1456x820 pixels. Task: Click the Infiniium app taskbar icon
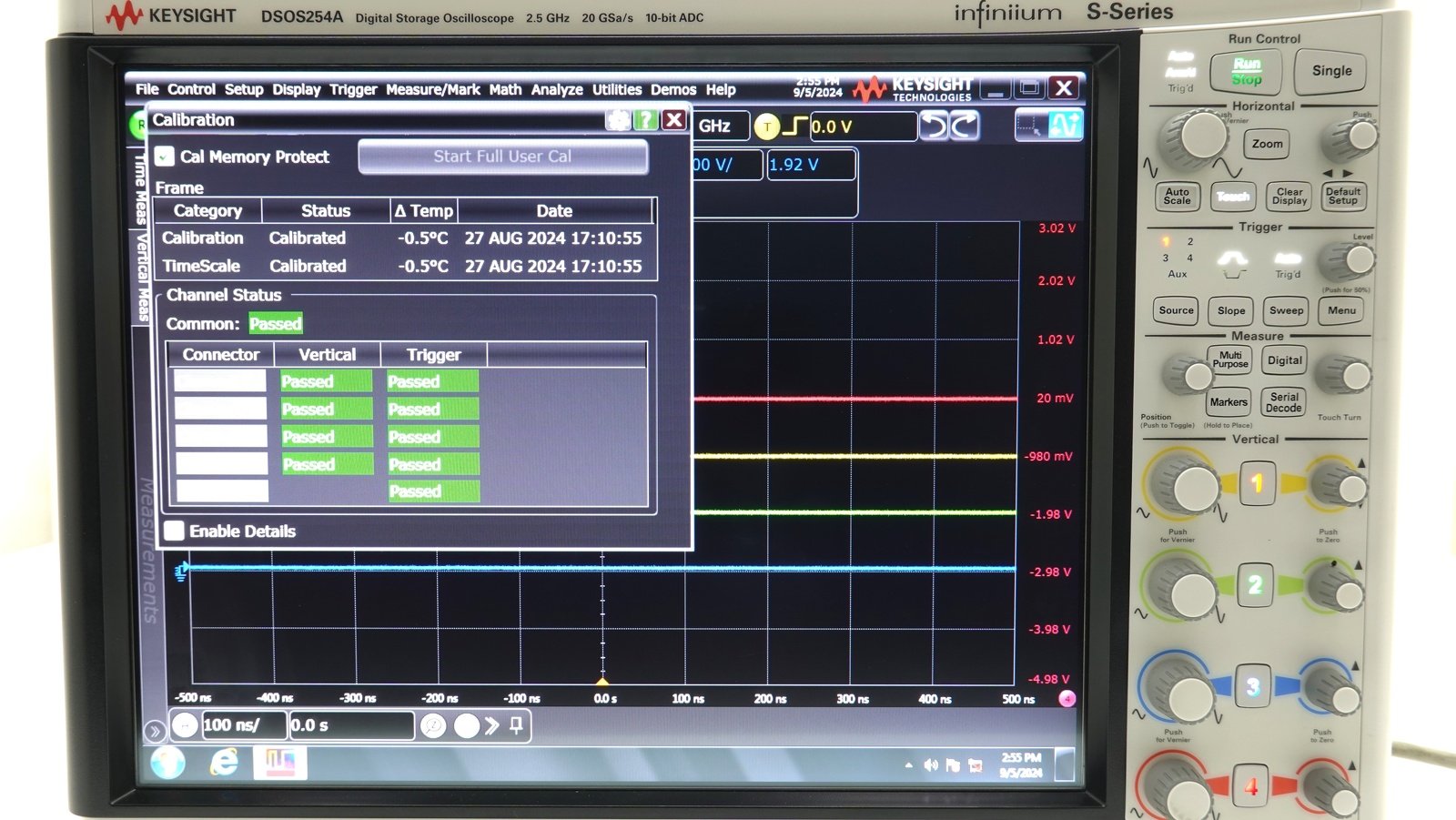pos(279,763)
